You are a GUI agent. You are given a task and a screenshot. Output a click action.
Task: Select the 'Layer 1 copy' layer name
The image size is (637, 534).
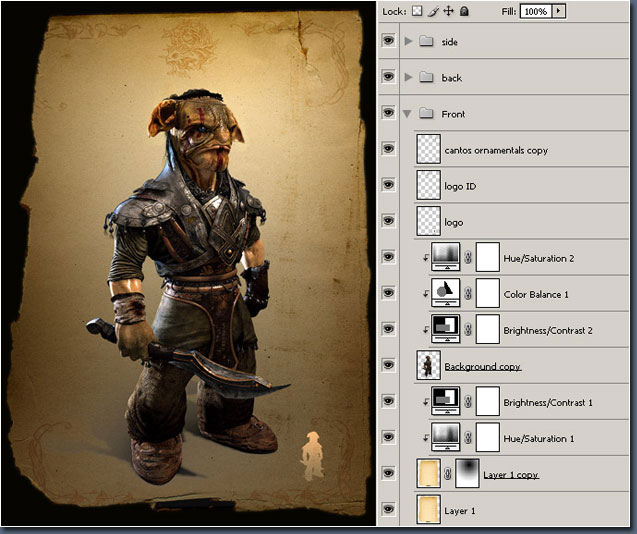[511, 475]
